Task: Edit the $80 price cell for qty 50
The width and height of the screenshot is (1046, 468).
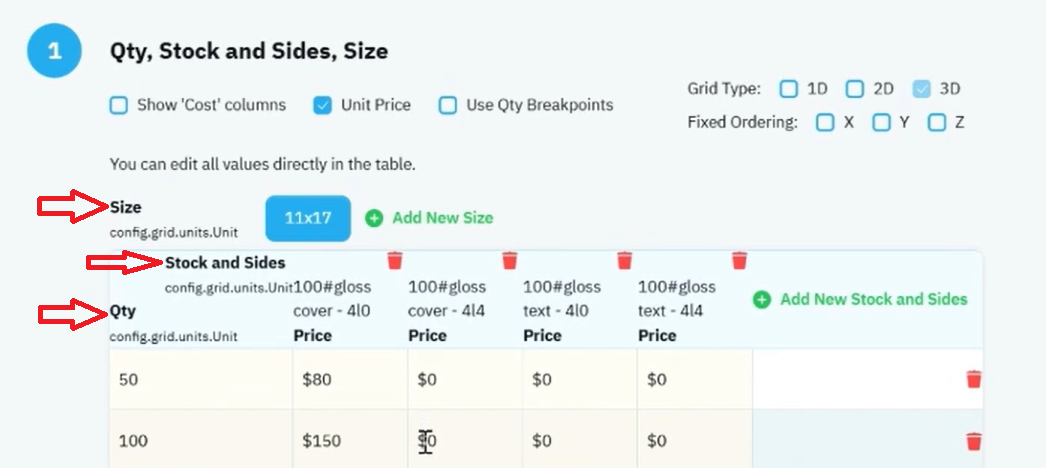Action: click(350, 379)
